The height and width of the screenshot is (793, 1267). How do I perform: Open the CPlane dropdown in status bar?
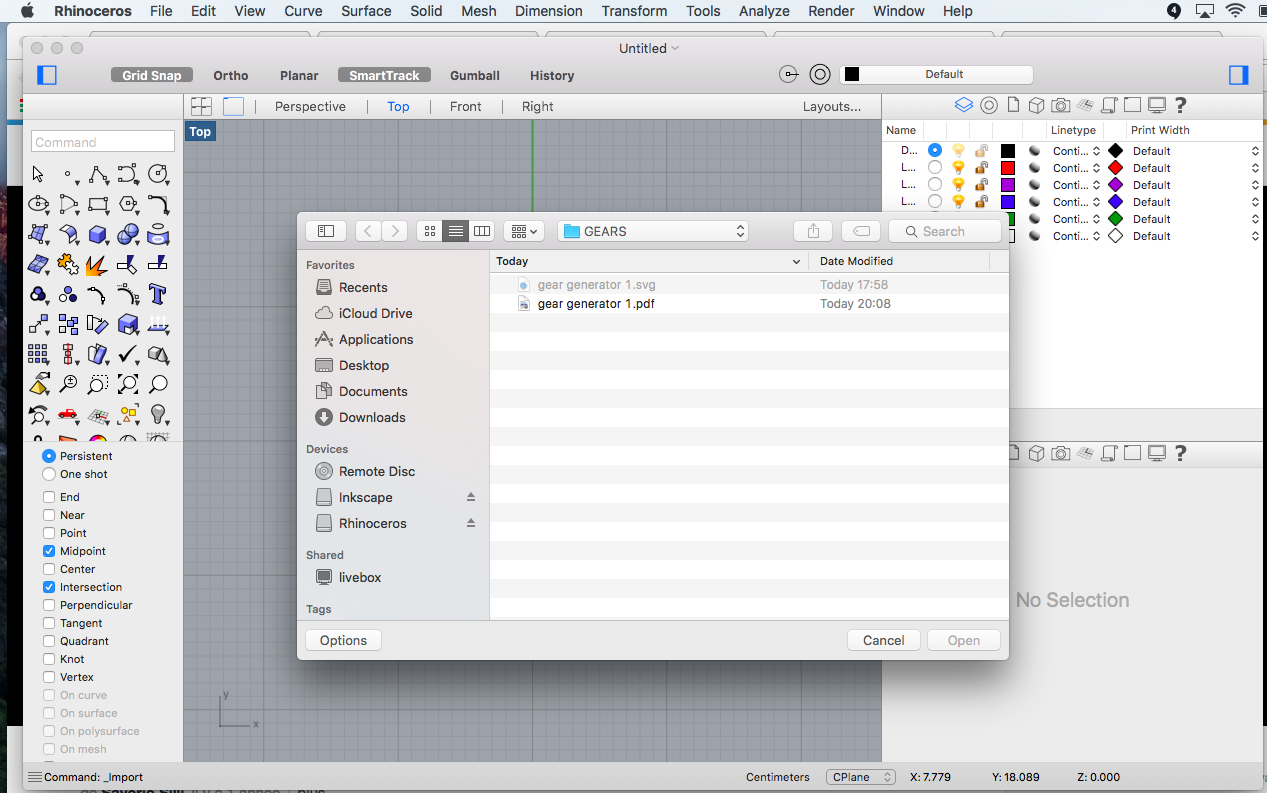coord(861,777)
